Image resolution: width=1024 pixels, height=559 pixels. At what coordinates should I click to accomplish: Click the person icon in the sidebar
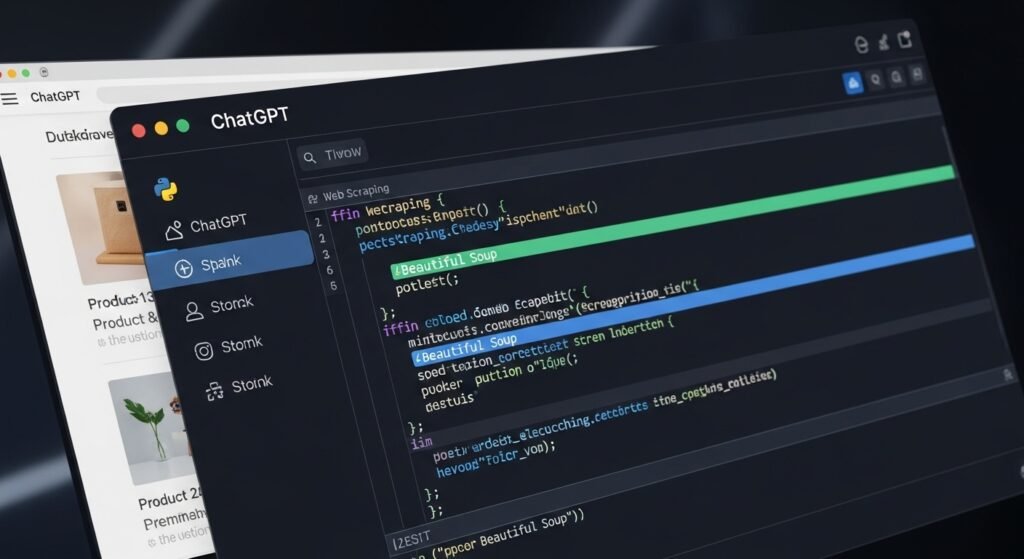tap(194, 311)
